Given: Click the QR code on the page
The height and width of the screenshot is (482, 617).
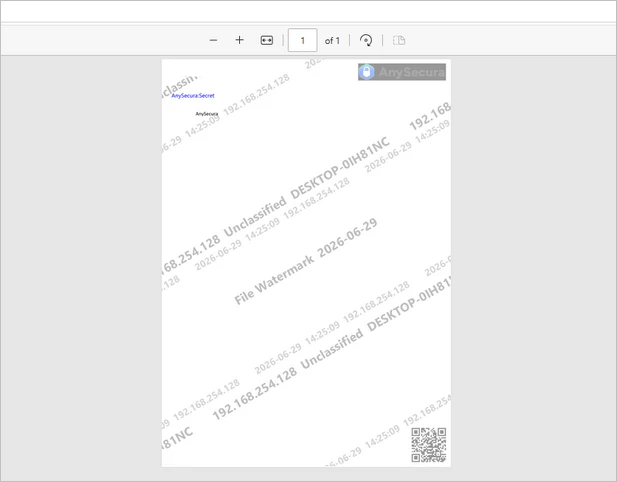Looking at the screenshot, I should (429, 445).
